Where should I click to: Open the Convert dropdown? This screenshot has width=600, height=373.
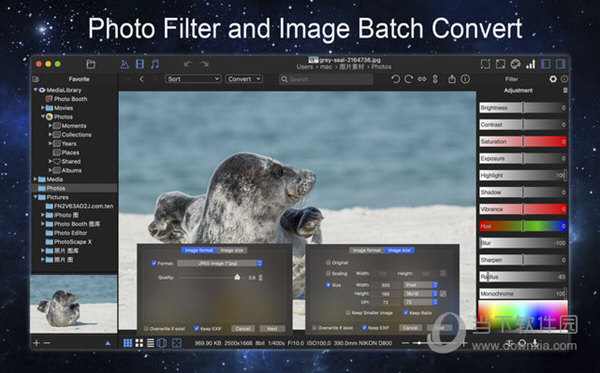pos(244,79)
